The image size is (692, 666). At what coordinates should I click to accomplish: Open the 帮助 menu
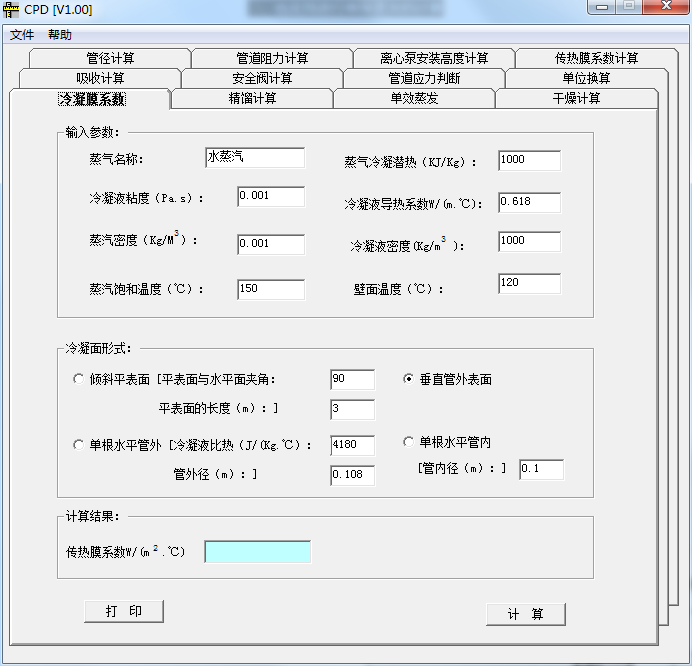tap(60, 35)
